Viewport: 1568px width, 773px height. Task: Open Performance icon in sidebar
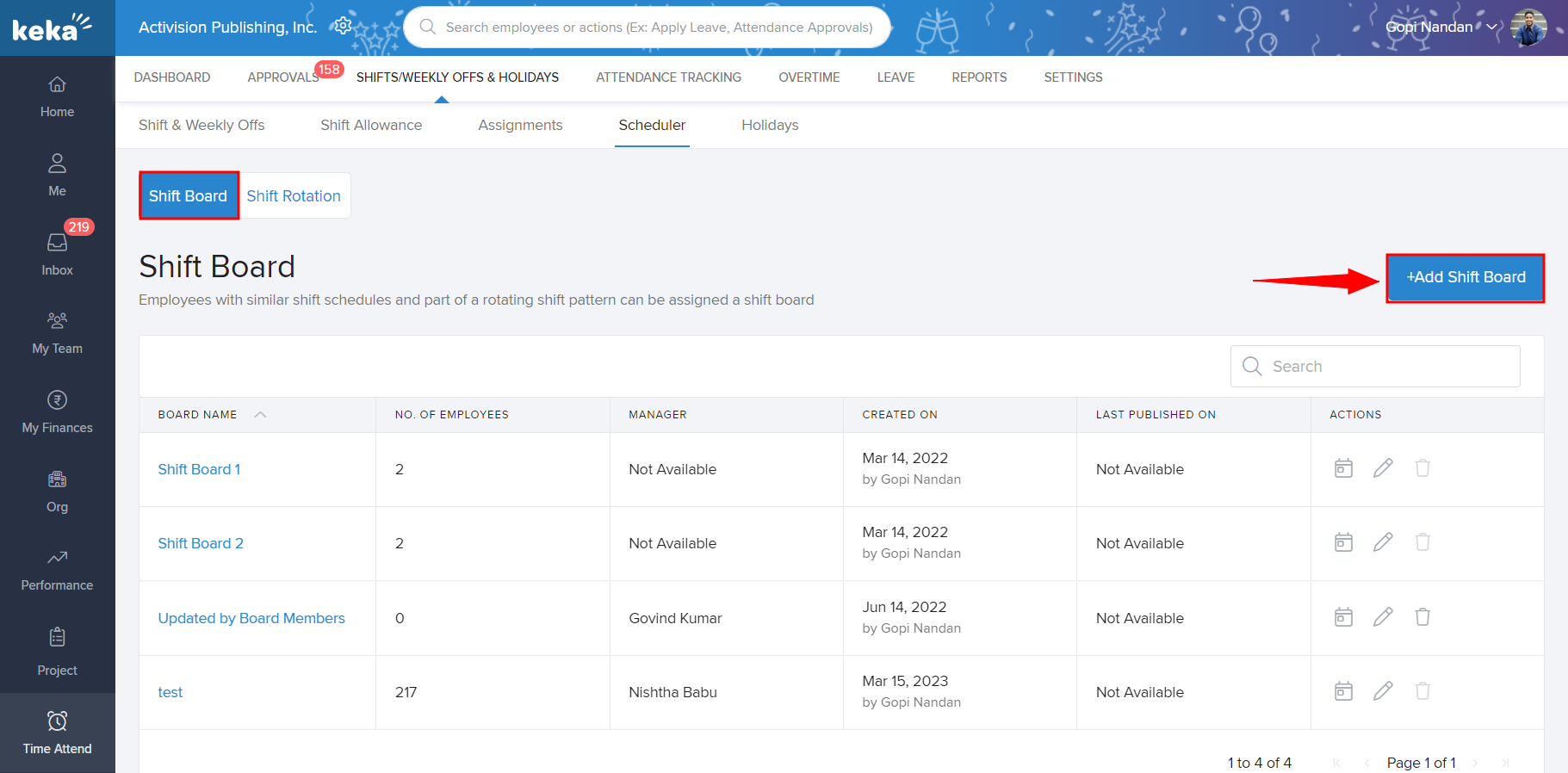tap(57, 558)
